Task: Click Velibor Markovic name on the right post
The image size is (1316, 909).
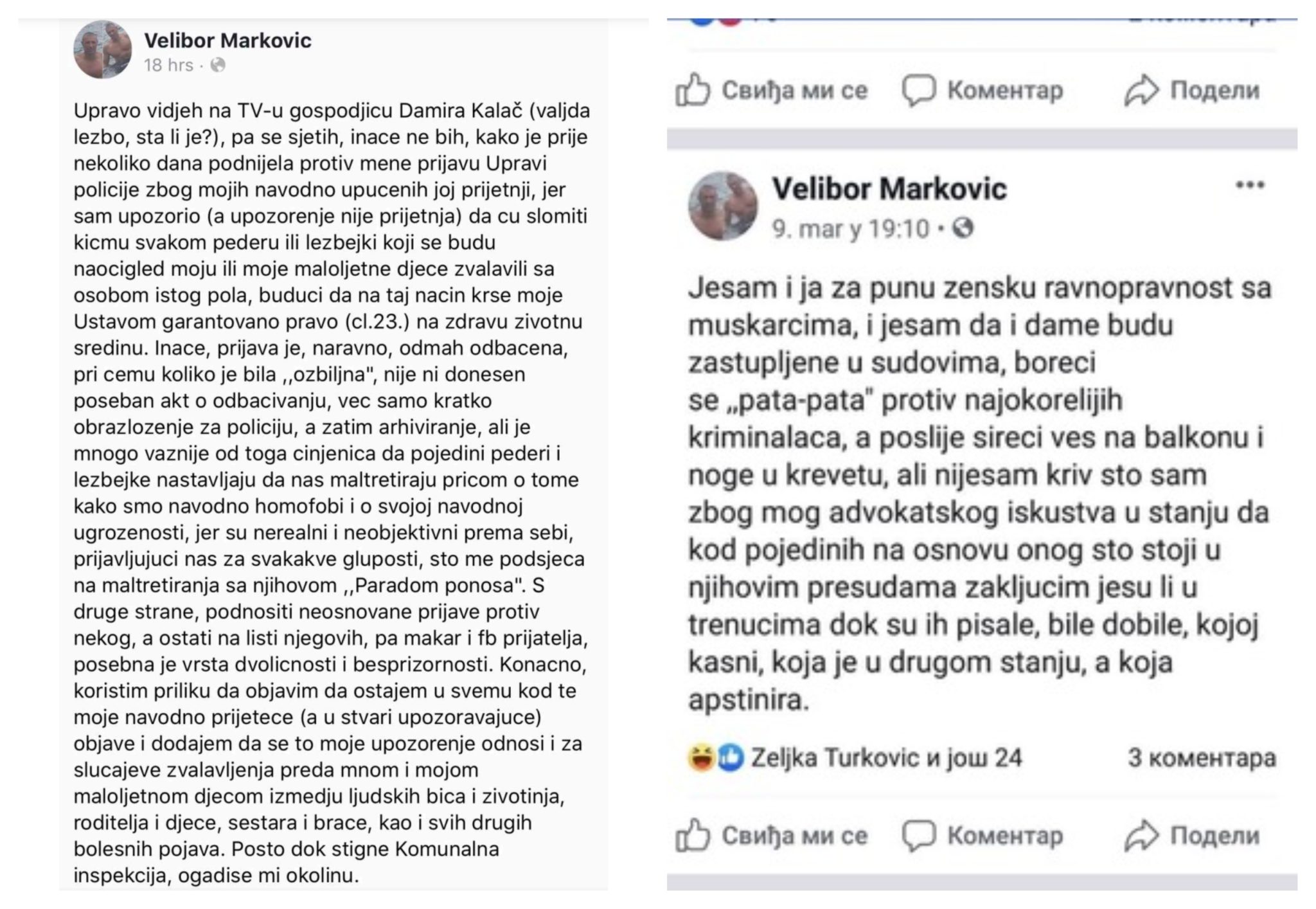Action: [889, 188]
